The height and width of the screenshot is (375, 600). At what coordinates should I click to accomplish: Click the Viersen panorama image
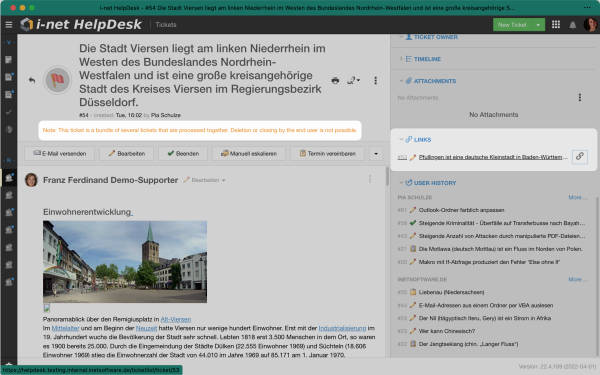point(125,262)
